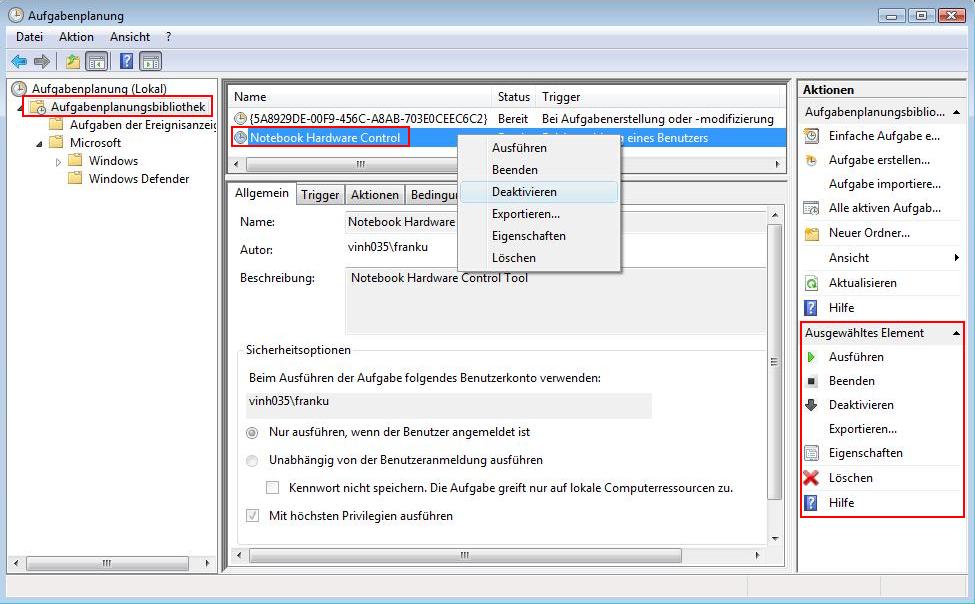
Task: Toggle 'Mit höchsten Privilegien ausführen' checkbox
Action: [x=252, y=516]
